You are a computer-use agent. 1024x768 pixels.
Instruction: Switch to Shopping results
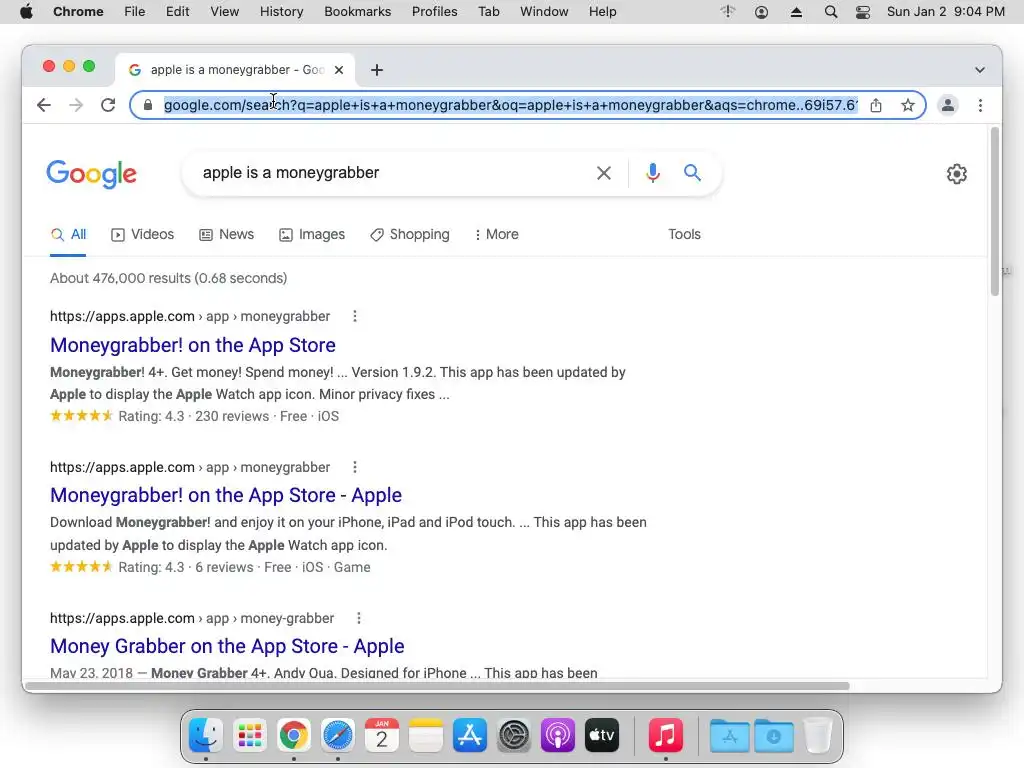click(x=410, y=234)
